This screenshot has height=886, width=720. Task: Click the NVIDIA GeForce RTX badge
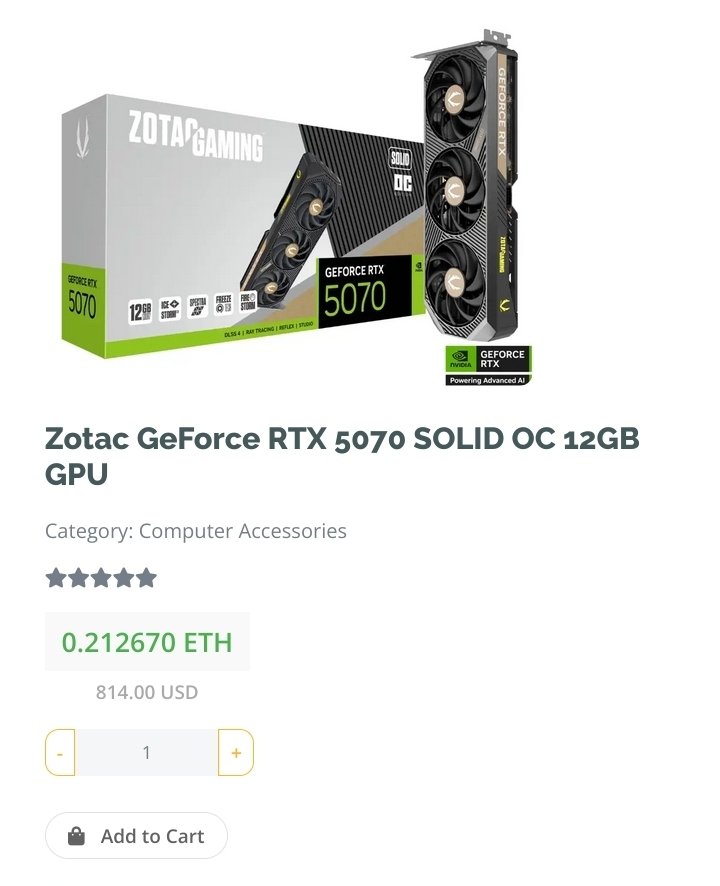[x=488, y=366]
